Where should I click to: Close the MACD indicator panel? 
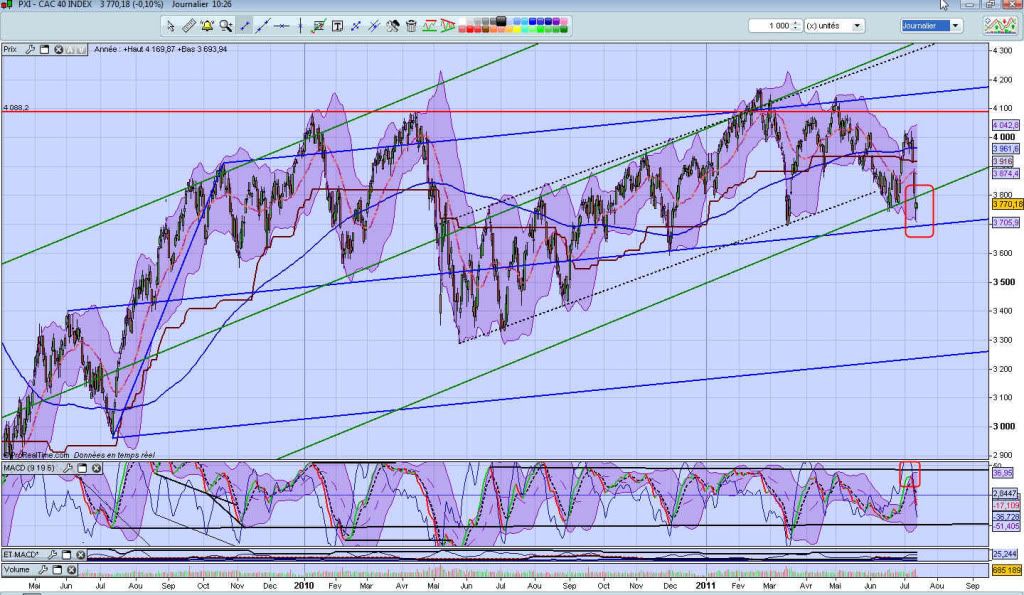click(x=96, y=467)
